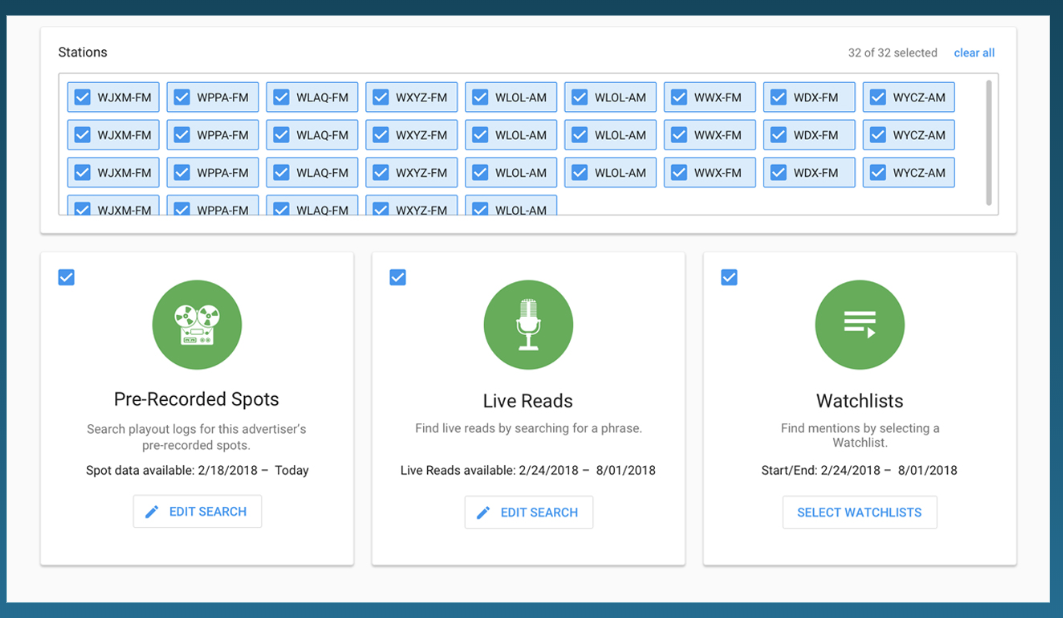Click the pencil icon on Live Reads Edit Search
The width and height of the screenshot is (1063, 618).
pyautogui.click(x=482, y=512)
